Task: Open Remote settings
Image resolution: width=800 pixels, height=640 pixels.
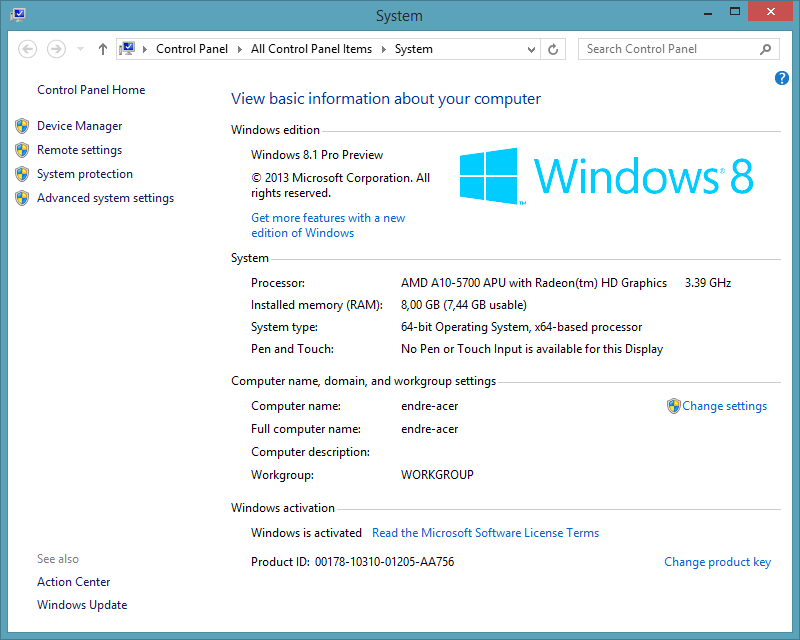Action: click(x=80, y=150)
